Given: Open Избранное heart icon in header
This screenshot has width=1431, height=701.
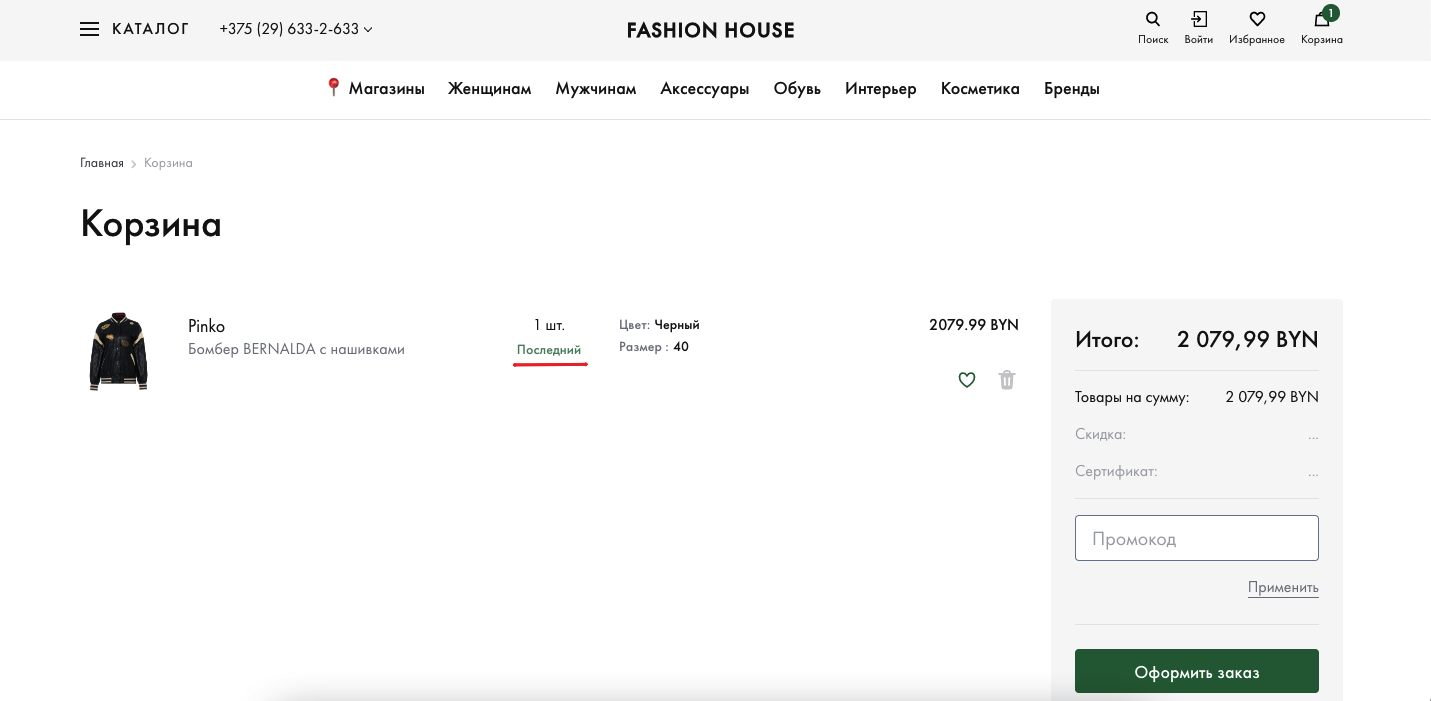Looking at the screenshot, I should point(1257,19).
